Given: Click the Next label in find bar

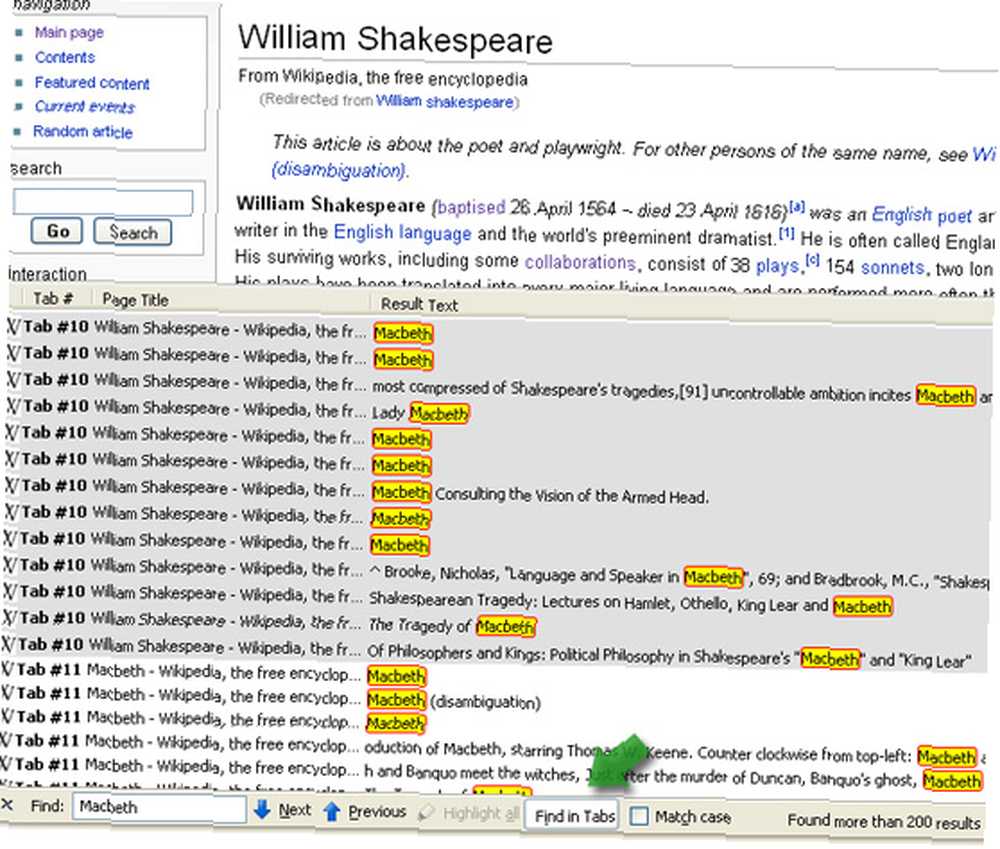Looking at the screenshot, I should click(x=295, y=810).
